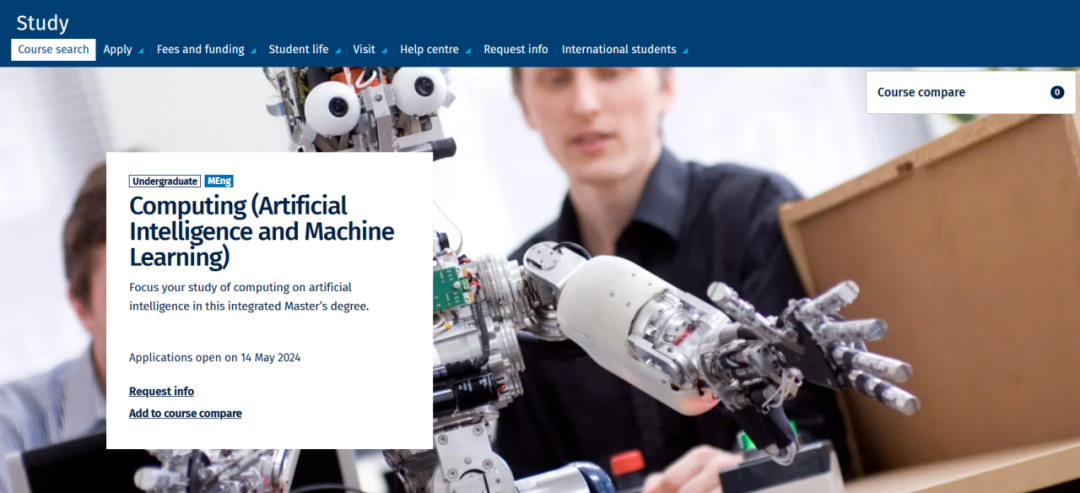Click the Applications open date text
Screen dimensions: 1080x493
(x=215, y=357)
